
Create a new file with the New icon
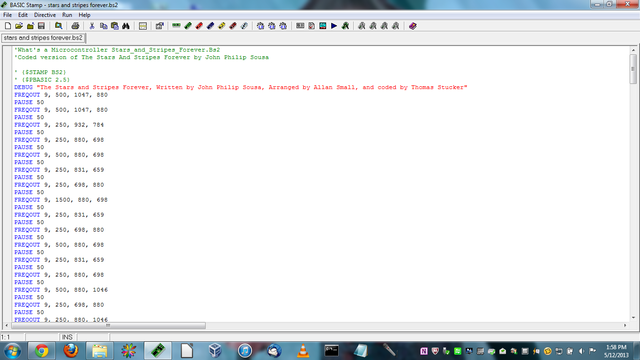[8, 26]
